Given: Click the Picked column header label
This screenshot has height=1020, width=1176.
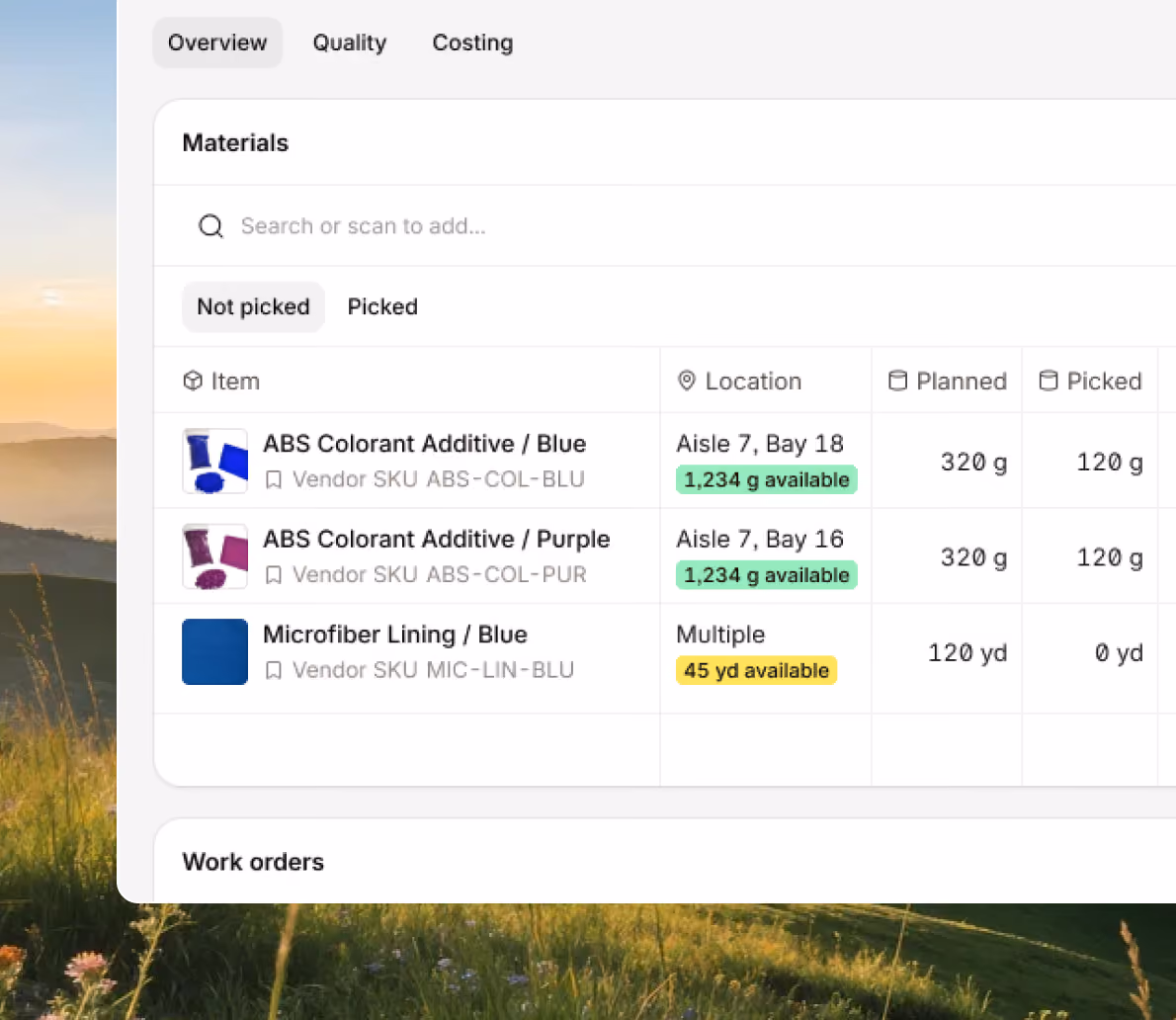Looking at the screenshot, I should (x=1104, y=381).
